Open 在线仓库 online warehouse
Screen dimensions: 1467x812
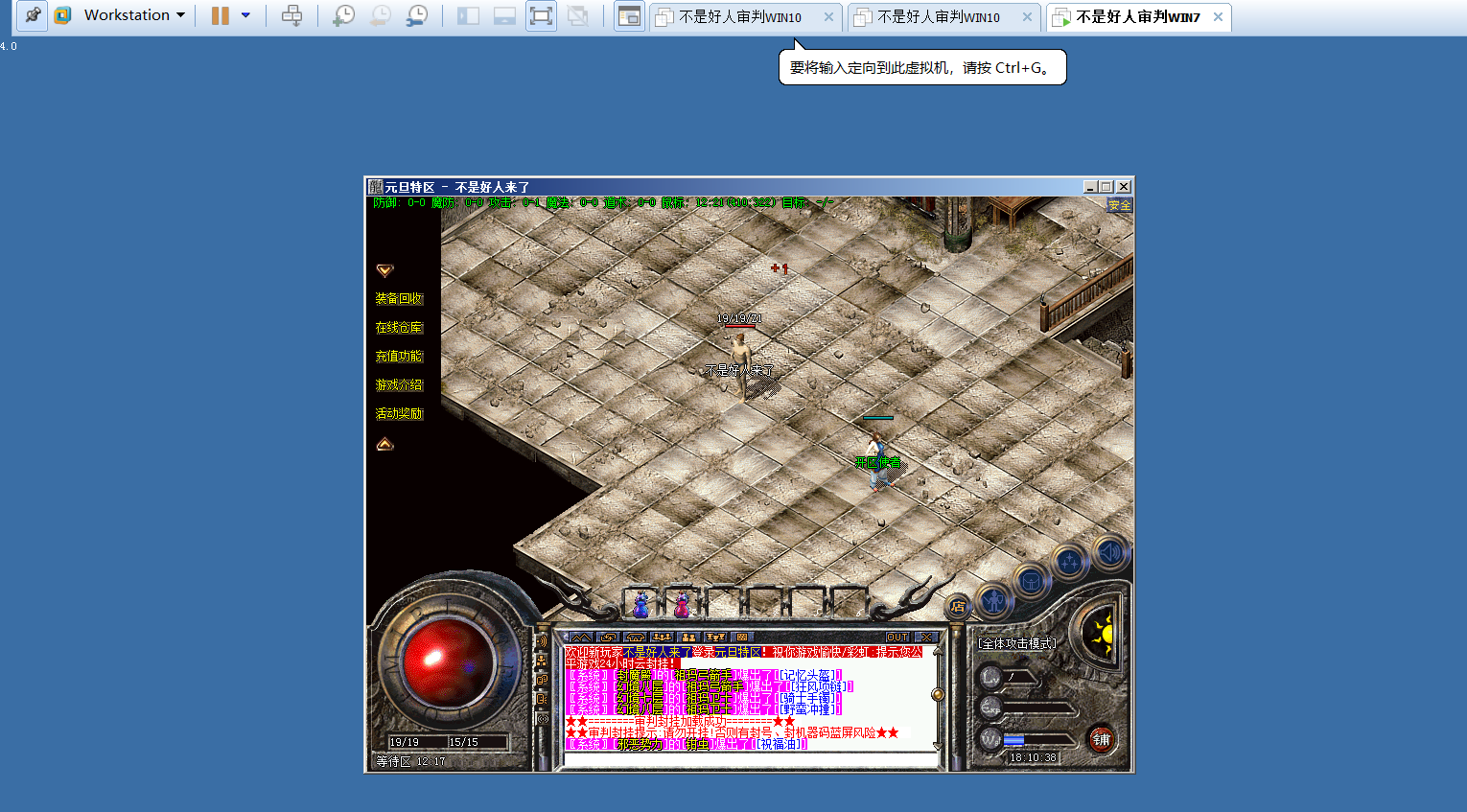399,328
